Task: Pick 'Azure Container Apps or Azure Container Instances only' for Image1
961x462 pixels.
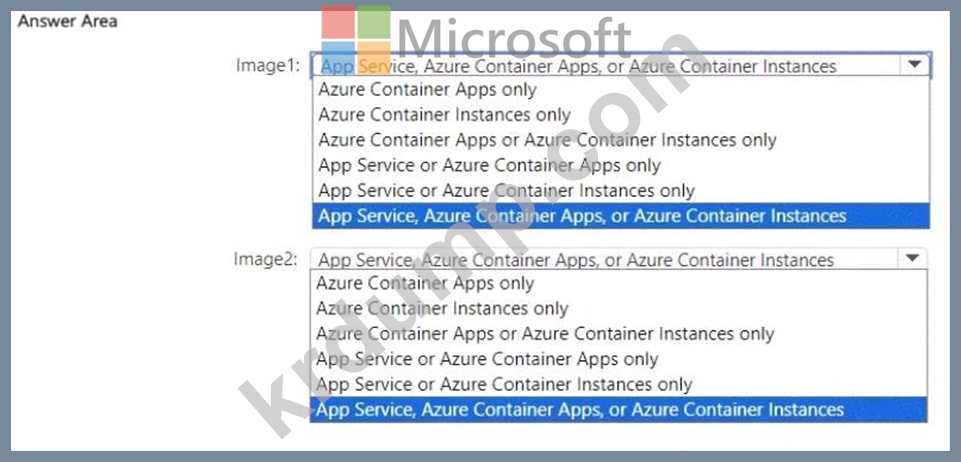Action: [x=547, y=140]
